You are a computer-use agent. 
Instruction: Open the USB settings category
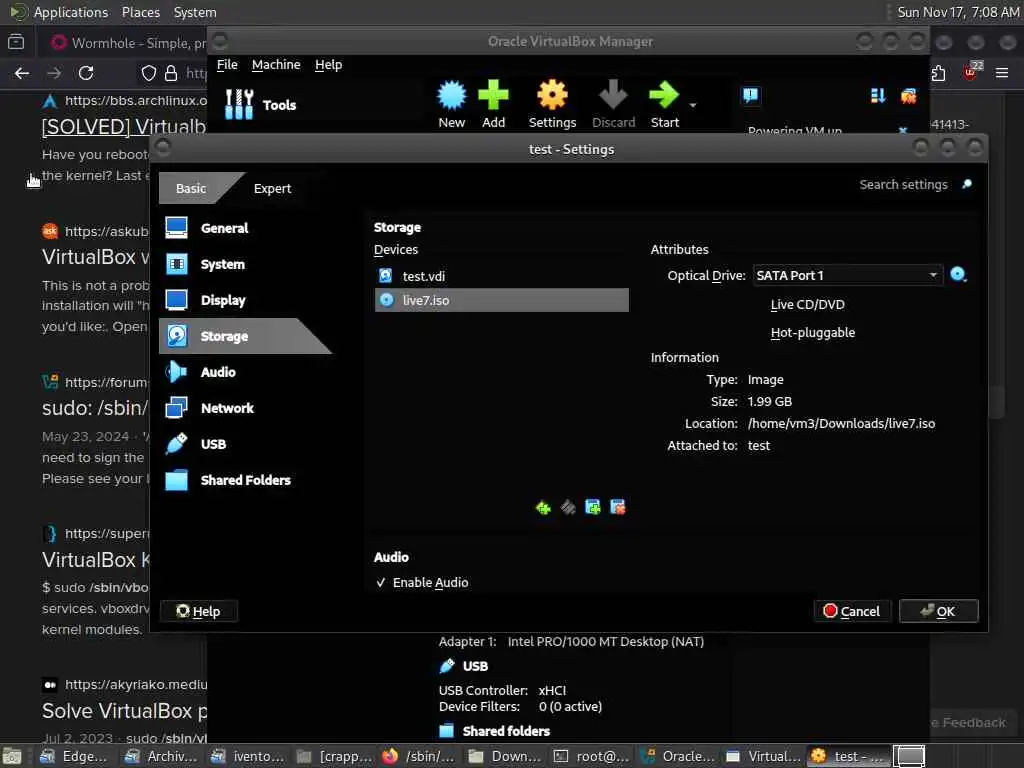[x=245, y=443]
